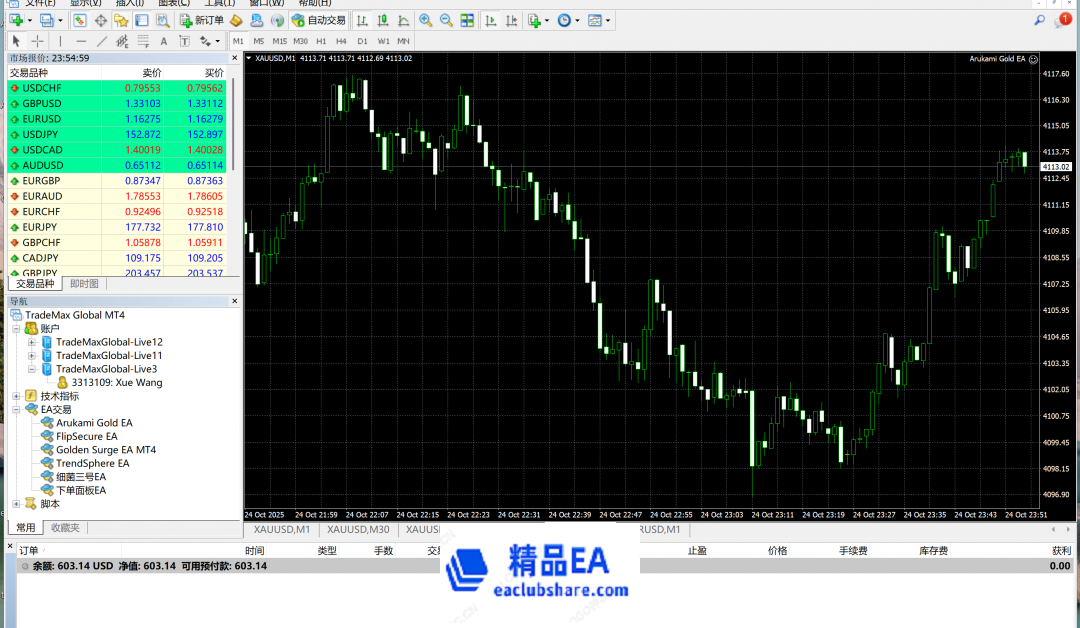
Task: Select the Fibonacci retracement tool
Action: 143,41
